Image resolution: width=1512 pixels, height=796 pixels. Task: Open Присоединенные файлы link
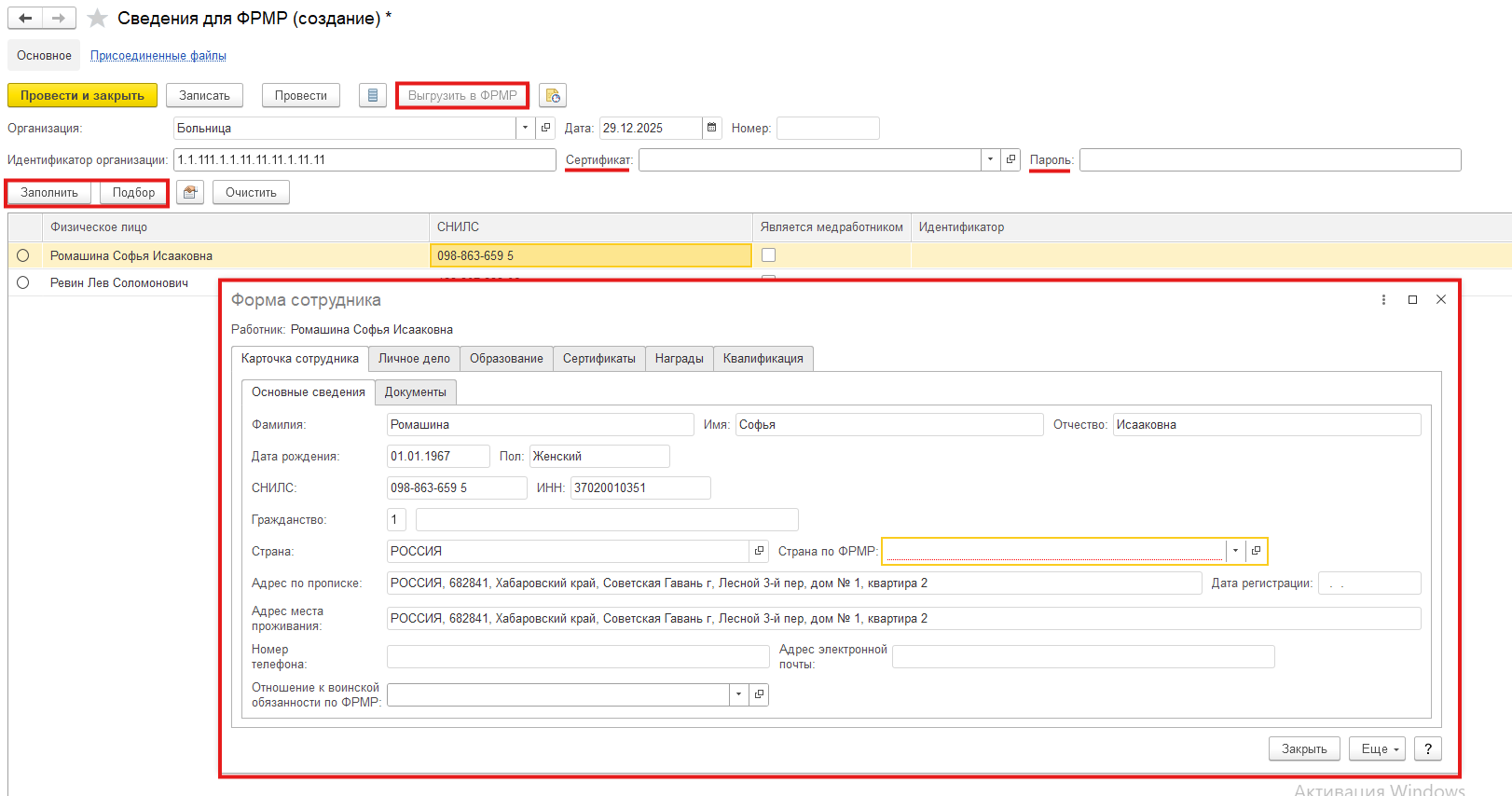(158, 55)
